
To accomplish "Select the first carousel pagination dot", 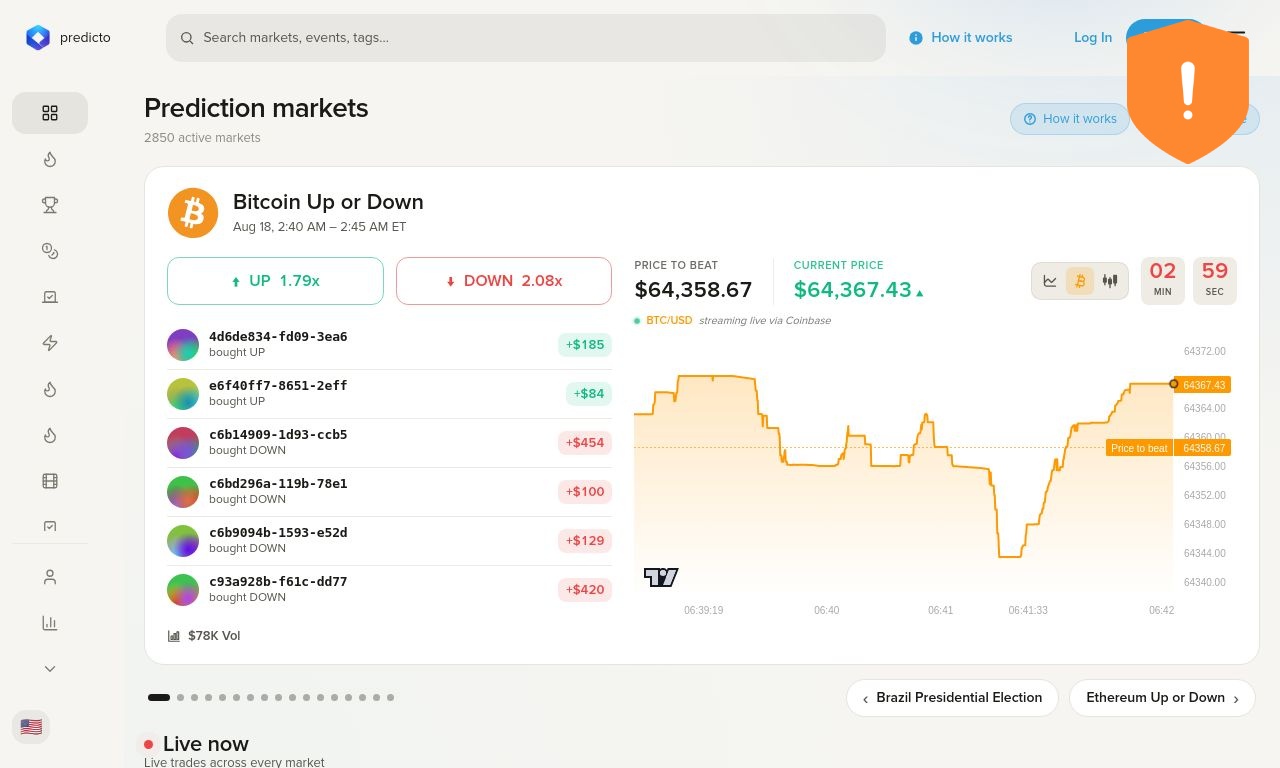I will pos(159,698).
